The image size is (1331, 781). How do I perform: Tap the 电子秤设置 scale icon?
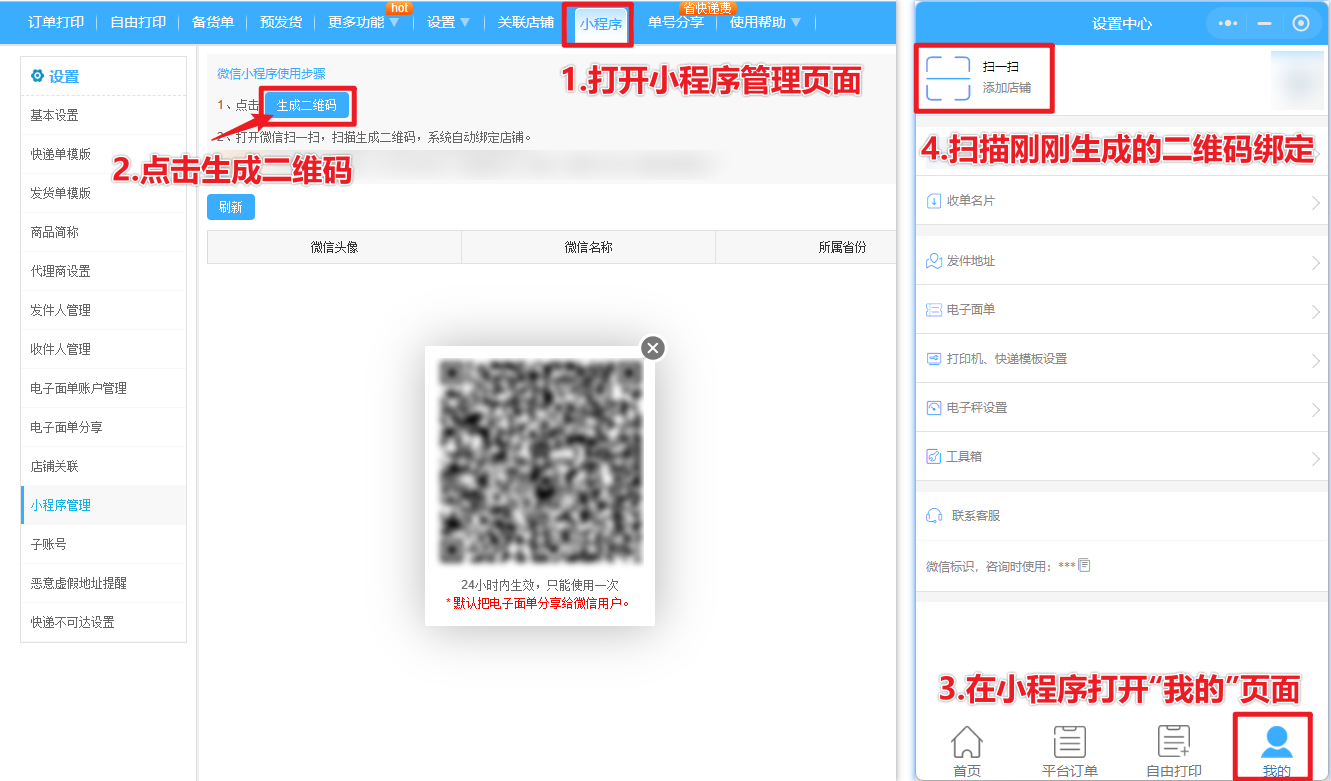(x=934, y=407)
